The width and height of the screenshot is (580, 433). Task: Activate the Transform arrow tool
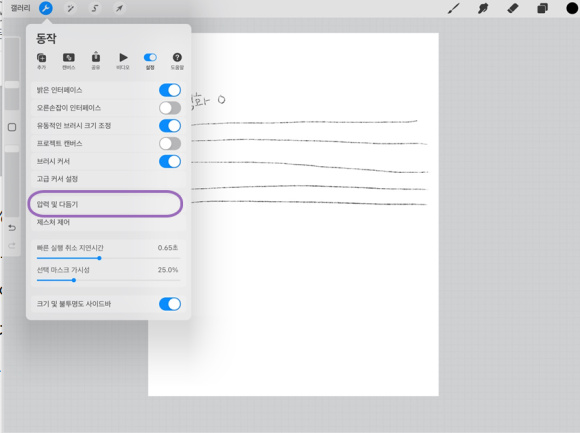coord(119,8)
